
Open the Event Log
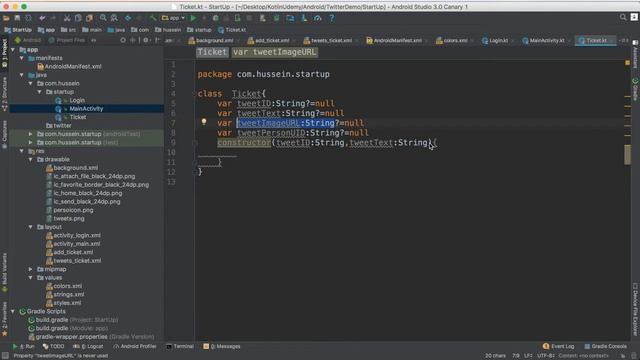(x=558, y=347)
